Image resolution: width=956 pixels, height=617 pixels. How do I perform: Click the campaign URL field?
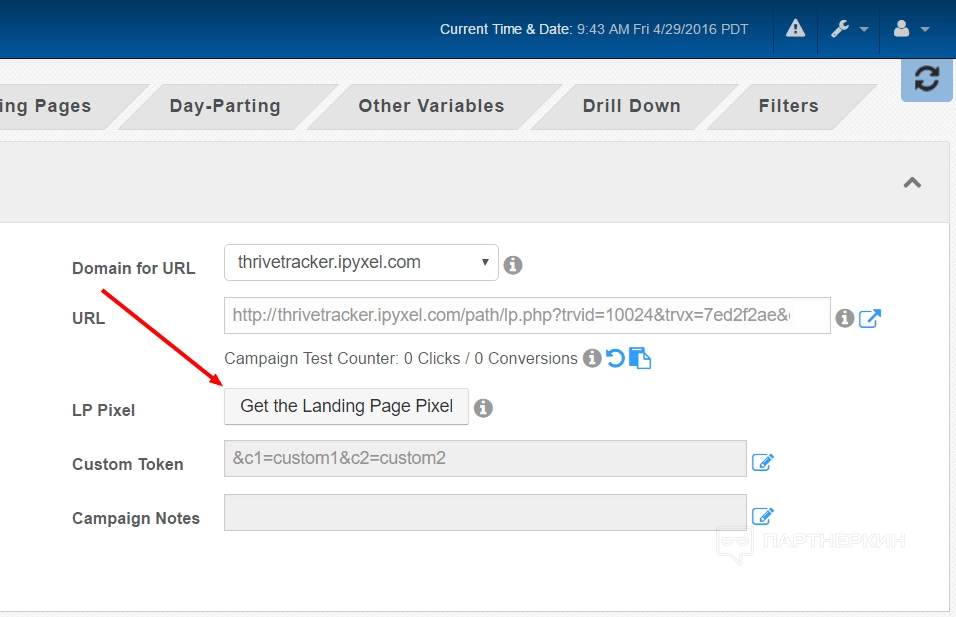click(527, 315)
